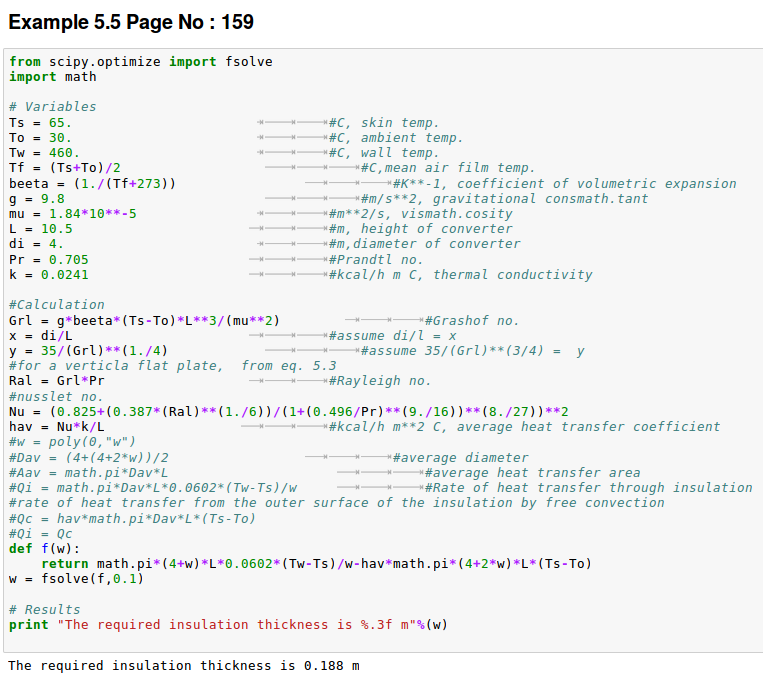Click the '# Variables' comment
The image size is (763, 677).
[x=52, y=107]
